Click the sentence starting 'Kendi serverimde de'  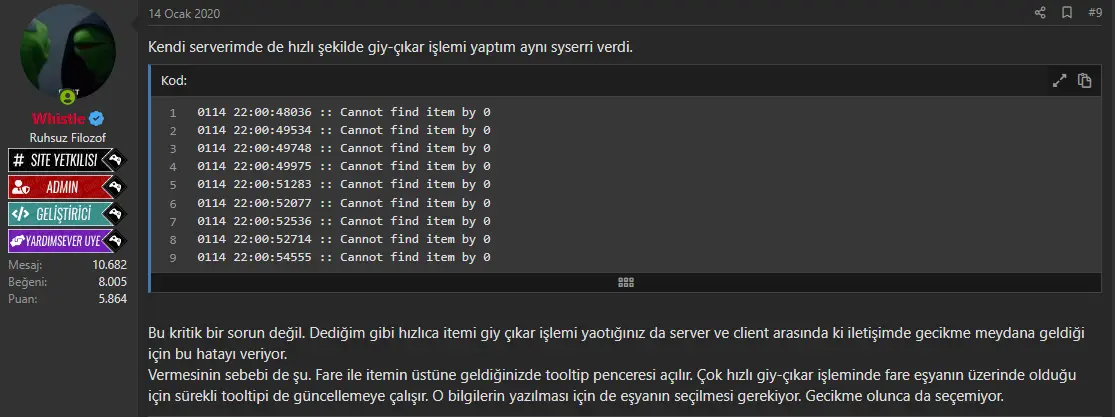(390, 48)
